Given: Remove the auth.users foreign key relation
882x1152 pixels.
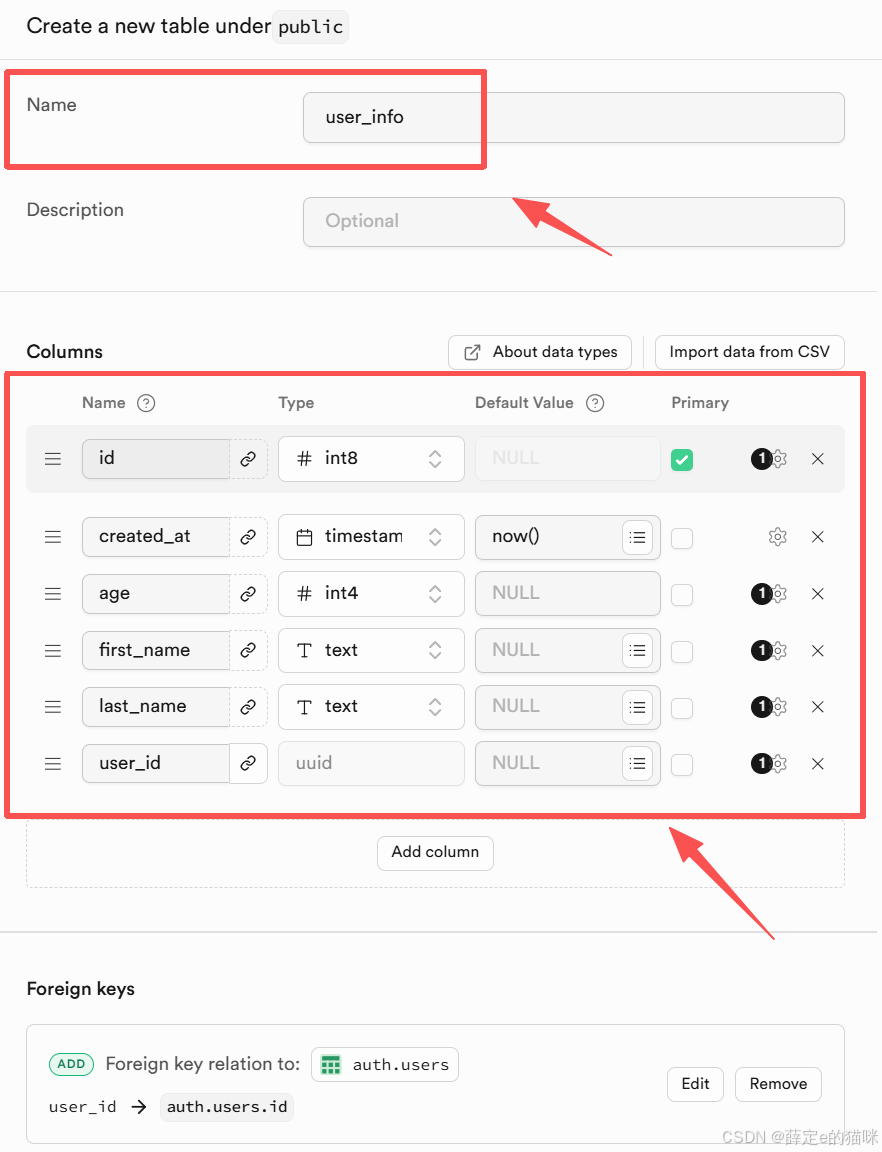Looking at the screenshot, I should click(778, 1084).
